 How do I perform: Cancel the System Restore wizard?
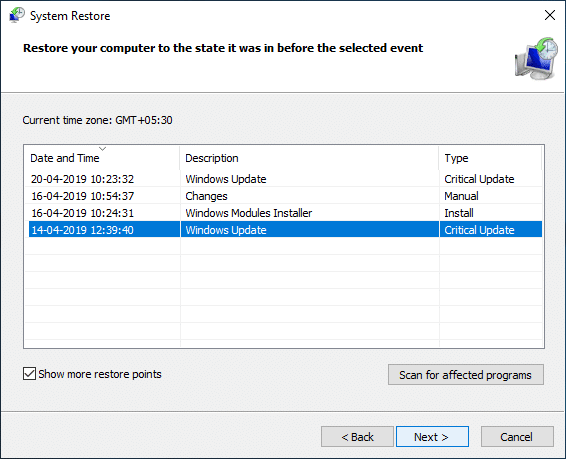(517, 437)
